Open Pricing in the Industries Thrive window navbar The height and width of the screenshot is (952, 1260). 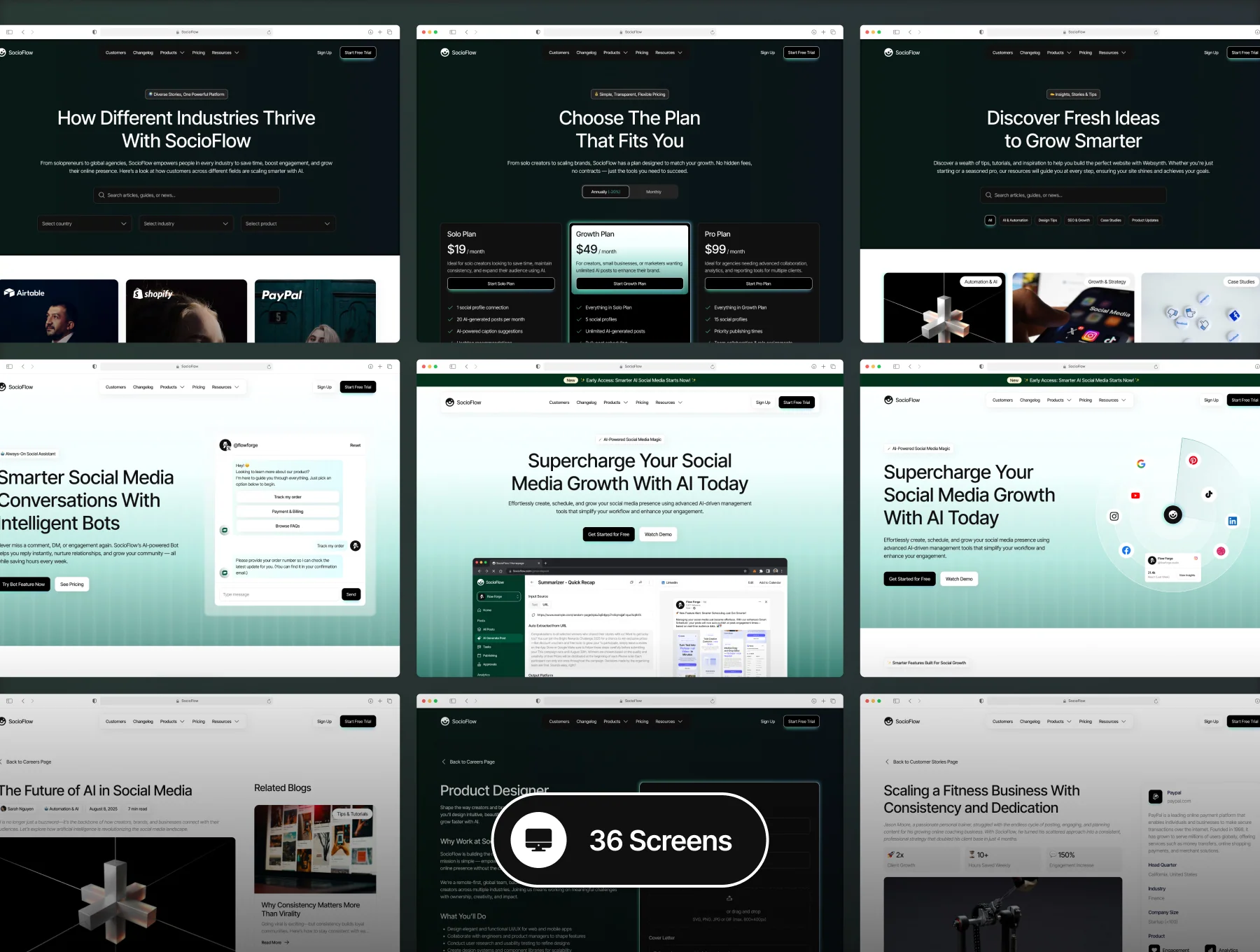pos(199,52)
